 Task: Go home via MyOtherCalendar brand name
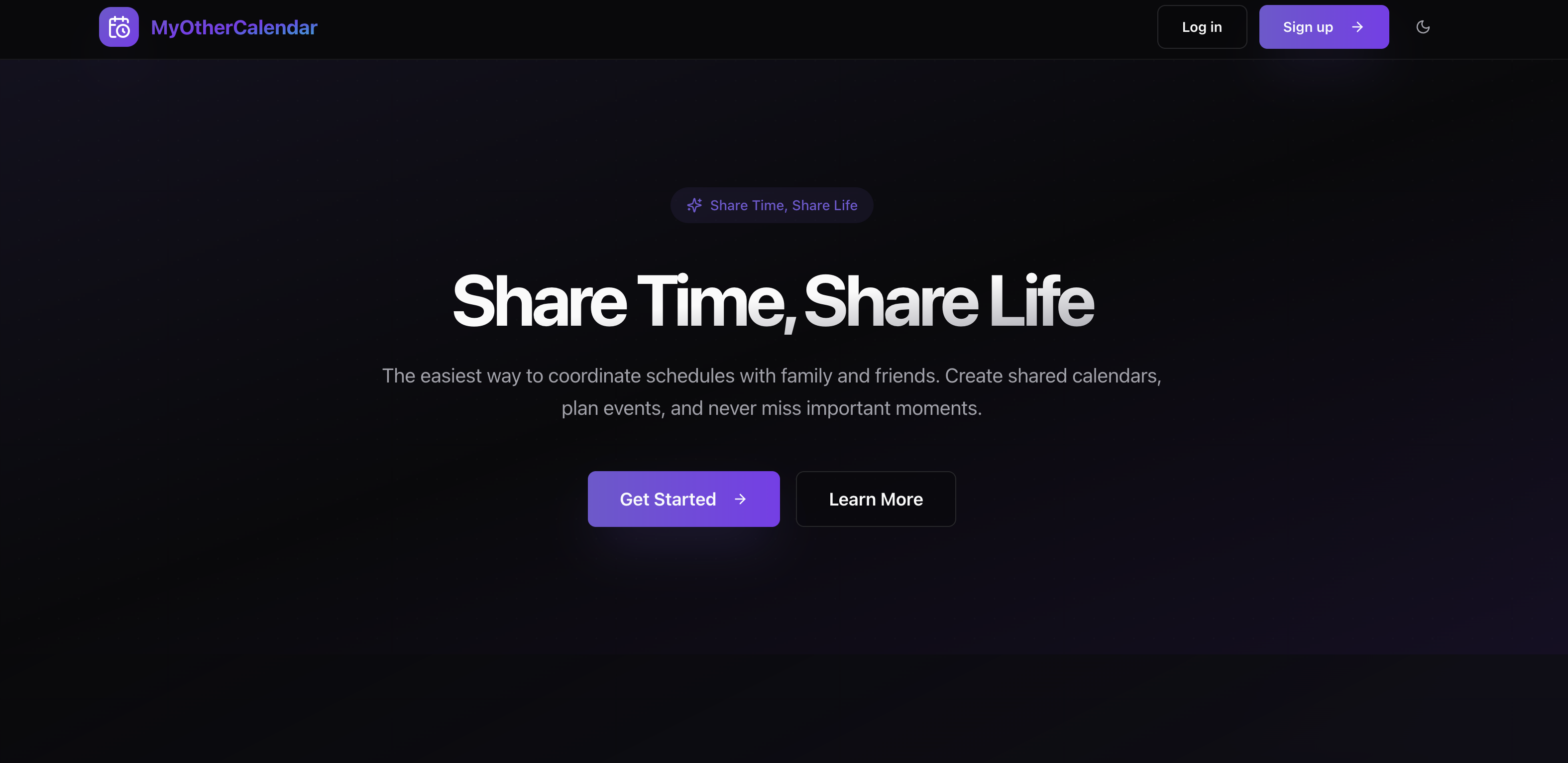click(x=234, y=27)
